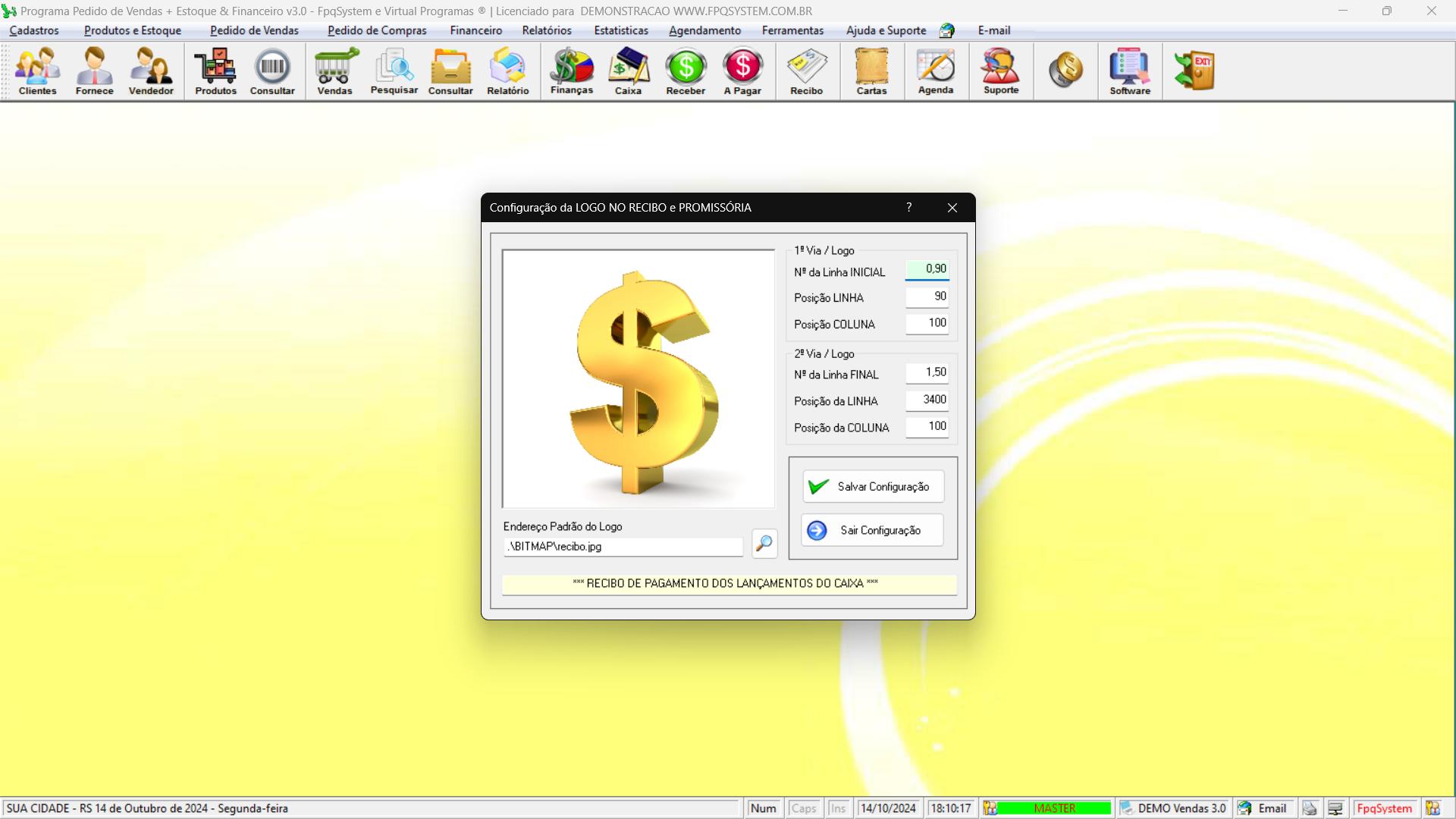Click the red A Pagar icon
1456x819 pixels.
pos(742,71)
